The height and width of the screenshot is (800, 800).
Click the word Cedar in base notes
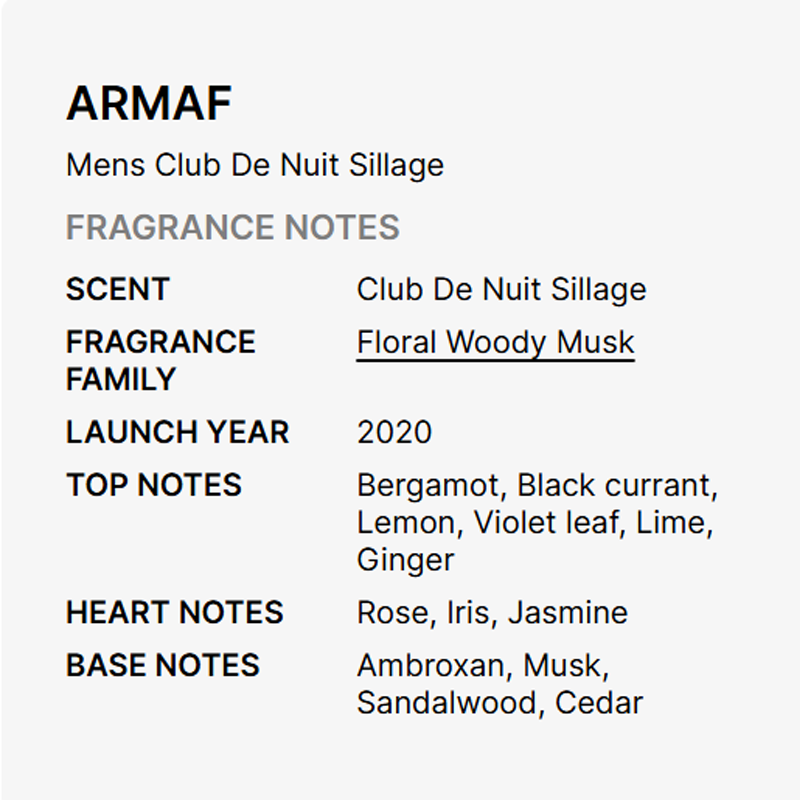coord(599,702)
